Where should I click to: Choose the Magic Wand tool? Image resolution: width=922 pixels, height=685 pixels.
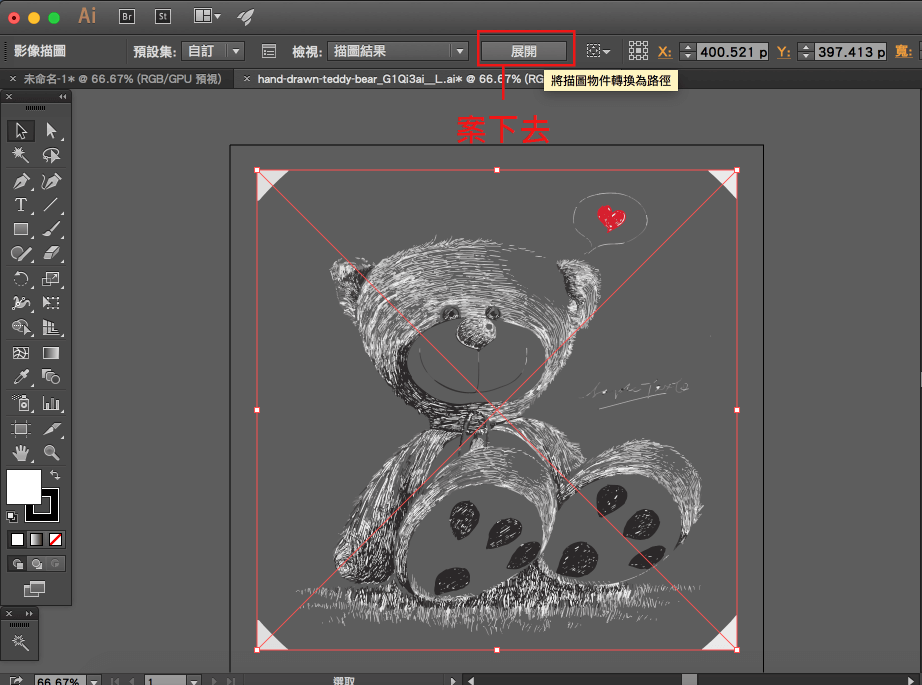click(21, 156)
